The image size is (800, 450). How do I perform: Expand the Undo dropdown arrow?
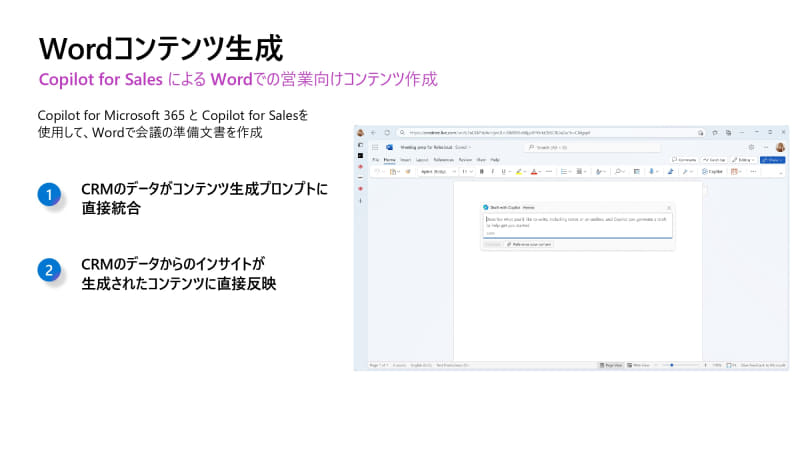pos(383,172)
